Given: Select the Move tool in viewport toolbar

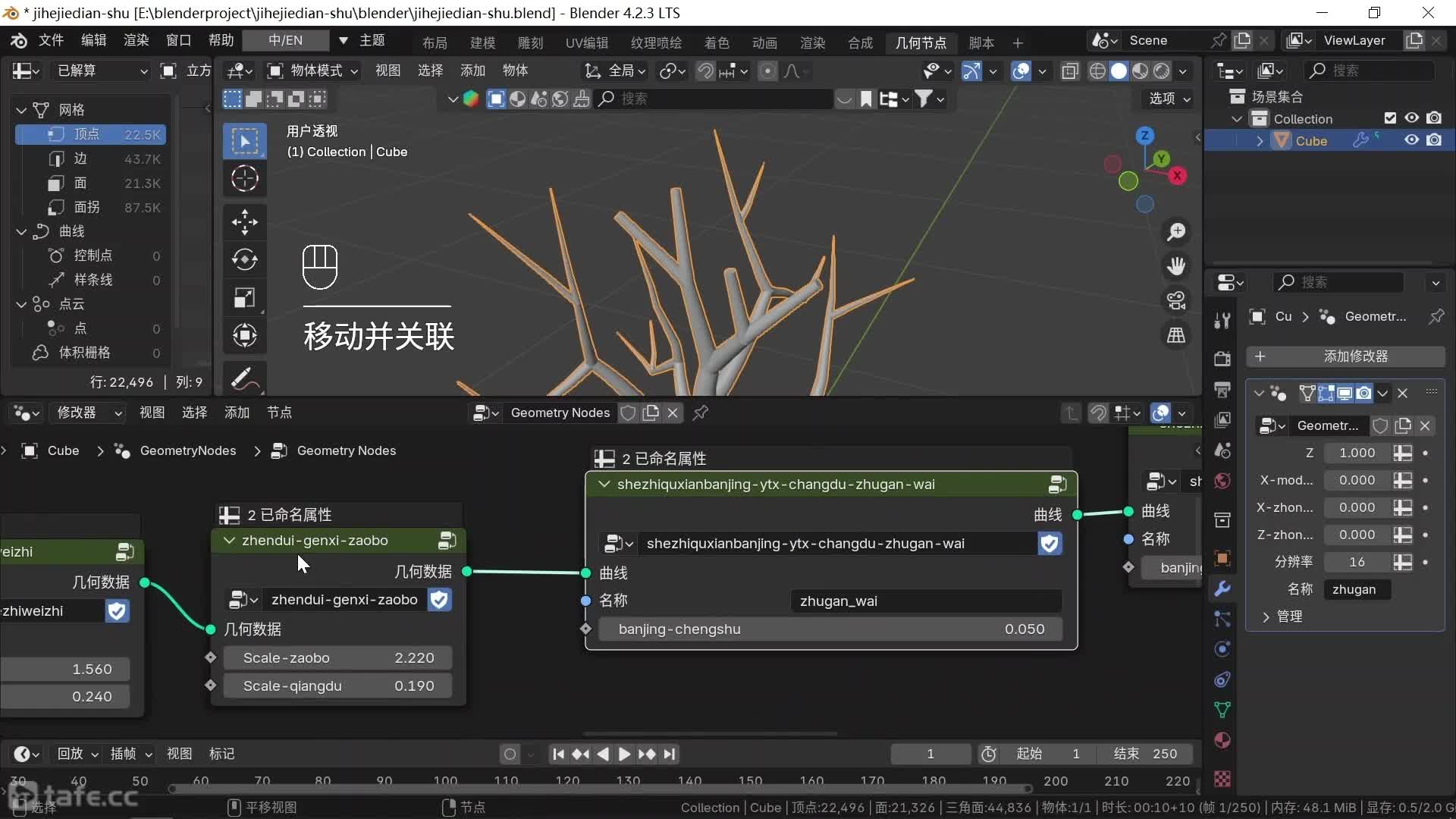Looking at the screenshot, I should point(244,222).
